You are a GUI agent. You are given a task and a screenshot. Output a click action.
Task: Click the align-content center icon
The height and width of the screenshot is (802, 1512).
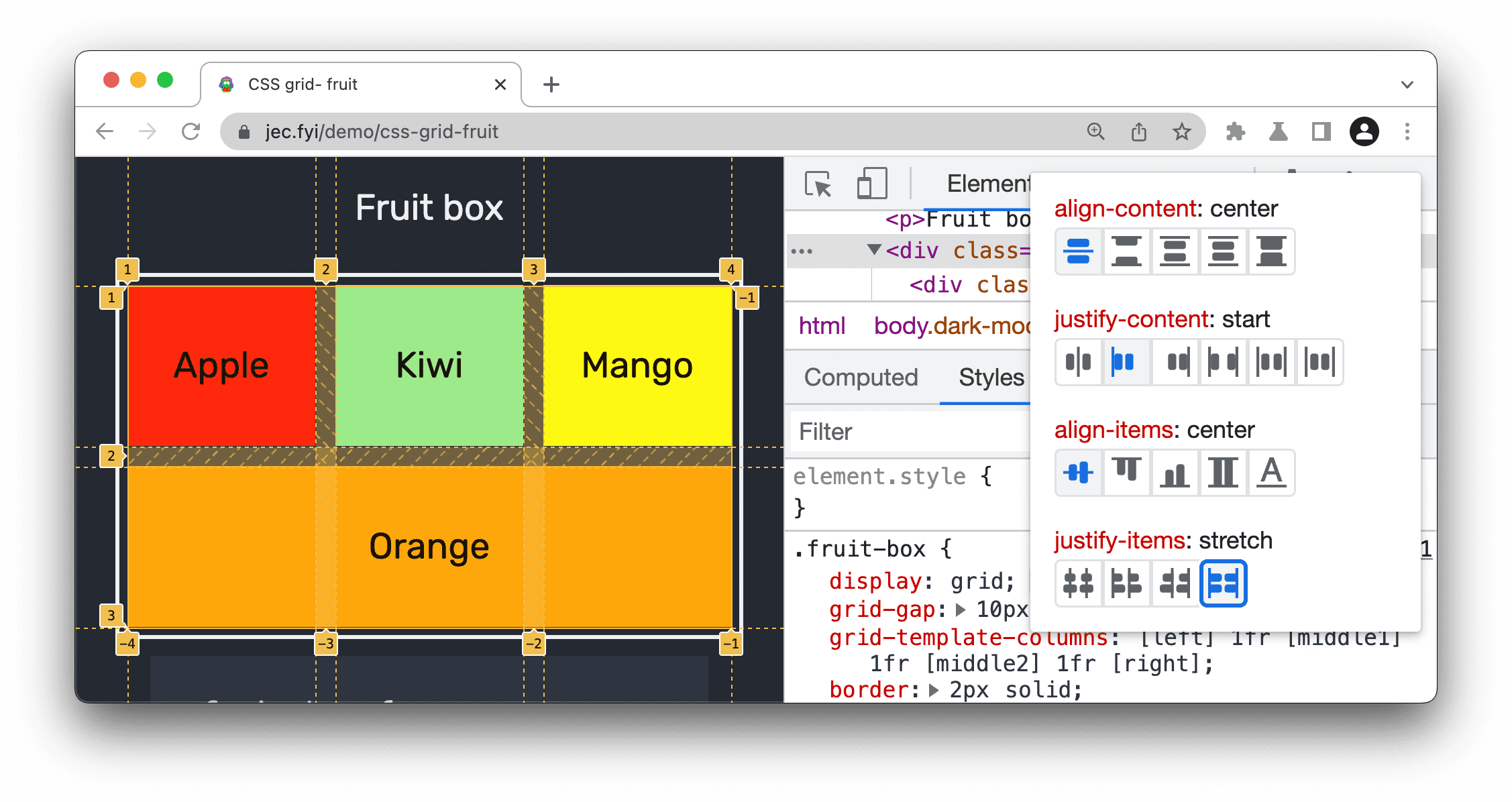(x=1079, y=250)
